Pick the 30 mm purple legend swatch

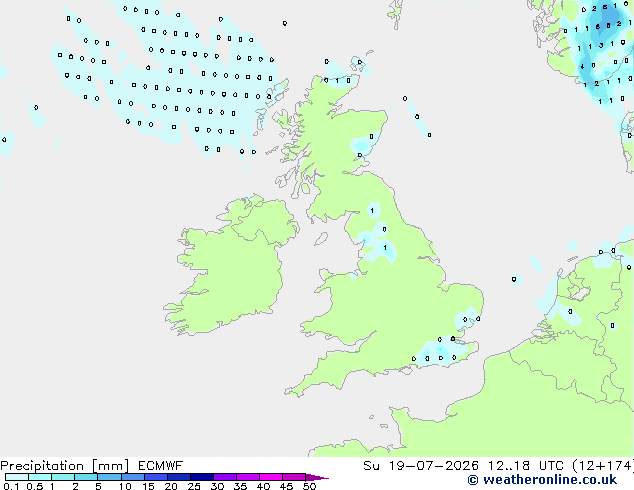(225, 477)
